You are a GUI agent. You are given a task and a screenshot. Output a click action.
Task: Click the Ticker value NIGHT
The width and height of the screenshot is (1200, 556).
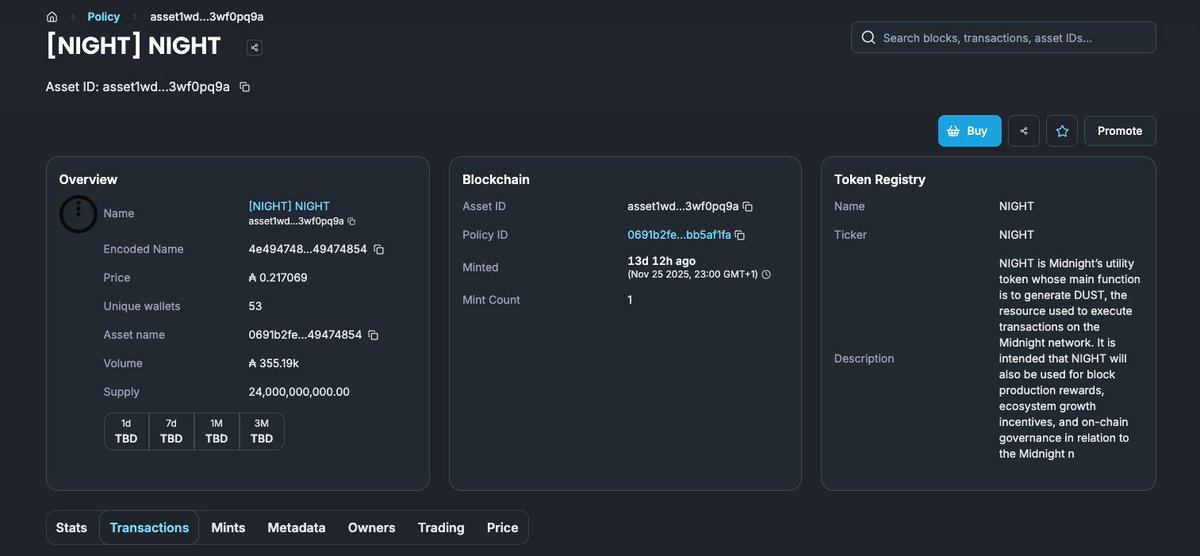pyautogui.click(x=1017, y=235)
